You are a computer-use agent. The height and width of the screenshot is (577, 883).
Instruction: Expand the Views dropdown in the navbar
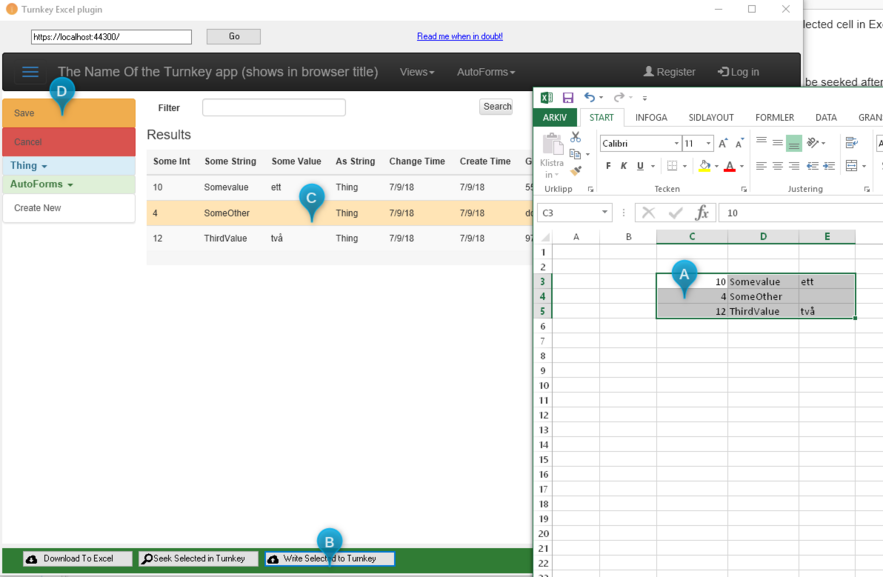pos(417,72)
